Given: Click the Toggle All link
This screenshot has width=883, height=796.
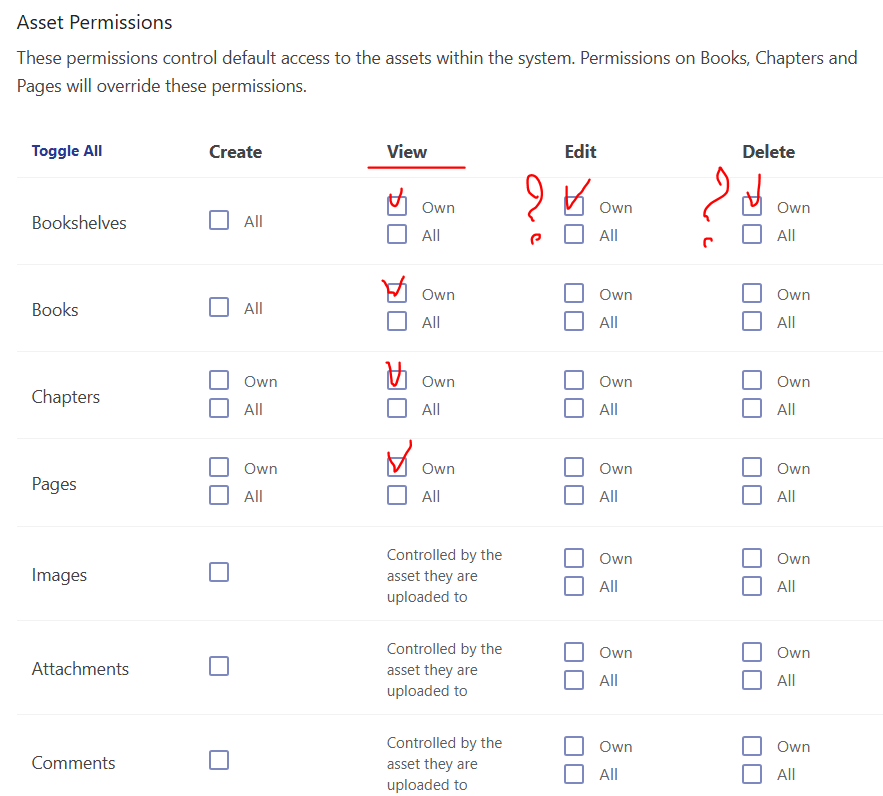Looking at the screenshot, I should pos(66,151).
